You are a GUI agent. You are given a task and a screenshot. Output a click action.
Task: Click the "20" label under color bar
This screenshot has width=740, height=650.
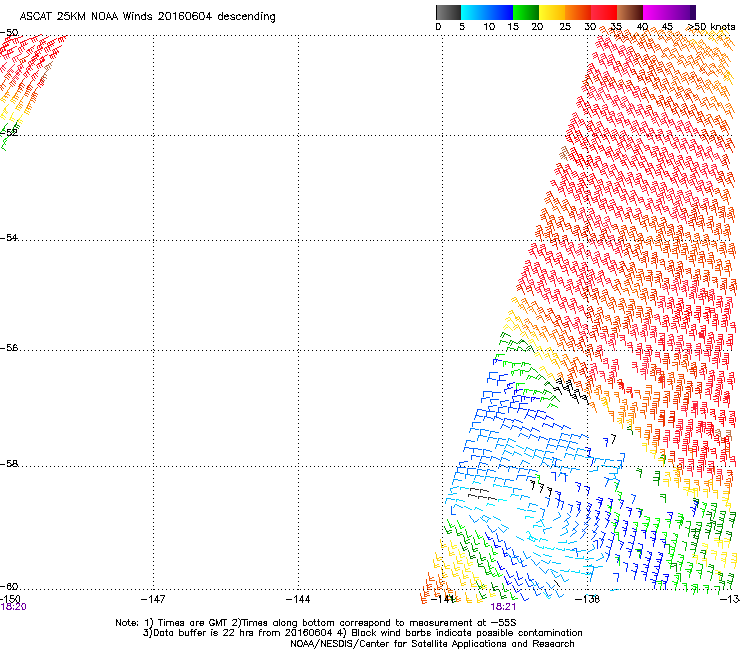pyautogui.click(x=537, y=27)
